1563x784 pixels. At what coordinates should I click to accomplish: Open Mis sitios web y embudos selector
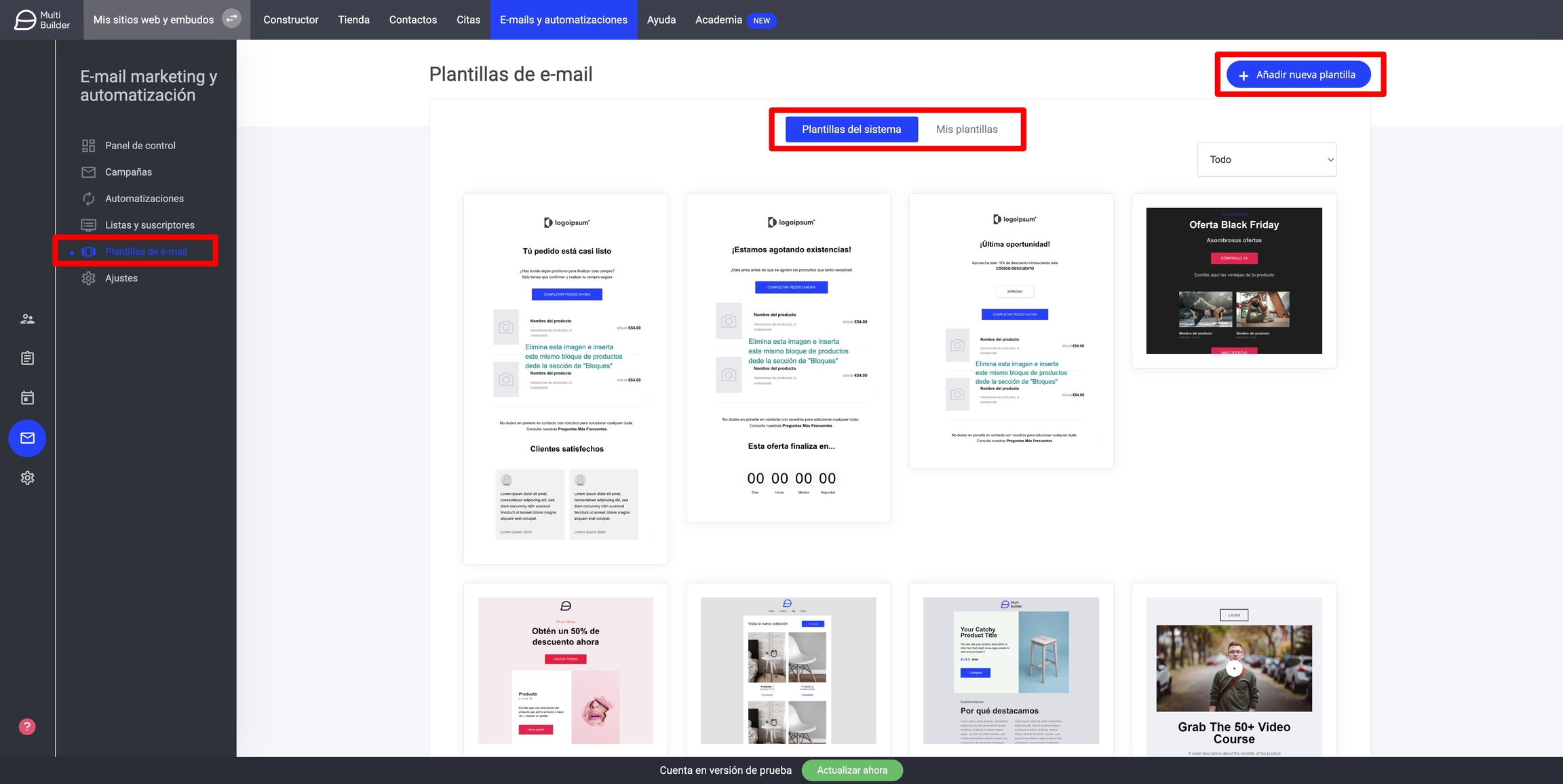[x=153, y=20]
